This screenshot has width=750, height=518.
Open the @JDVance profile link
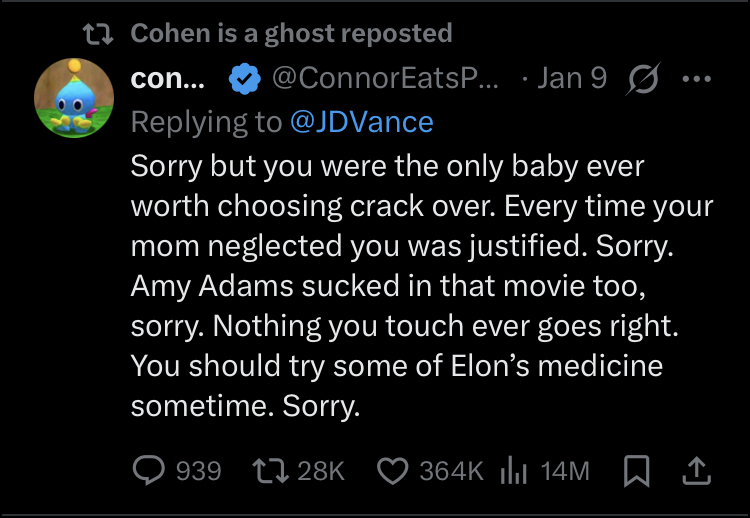[361, 122]
